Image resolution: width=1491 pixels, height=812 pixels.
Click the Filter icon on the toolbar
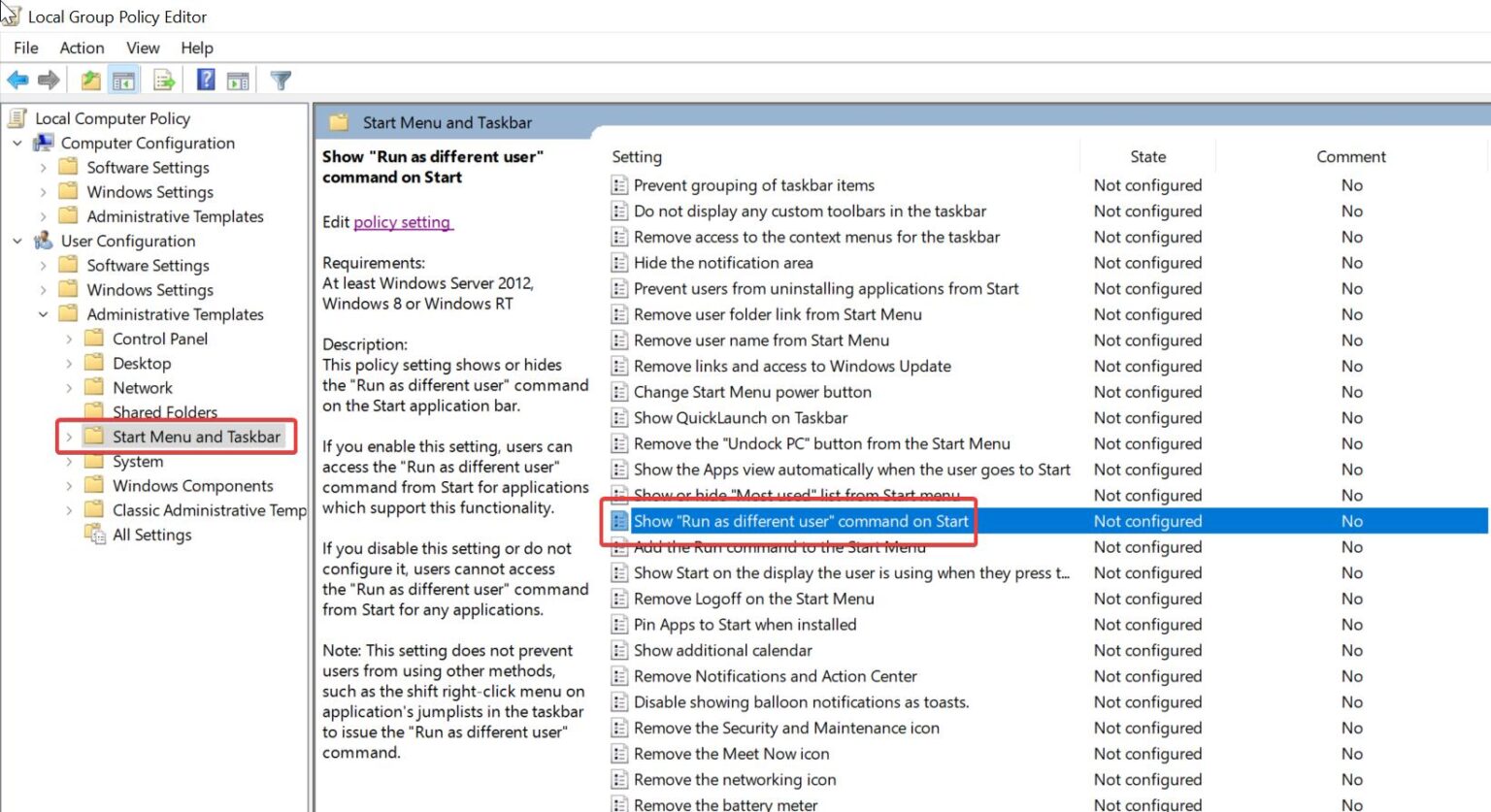[x=281, y=80]
